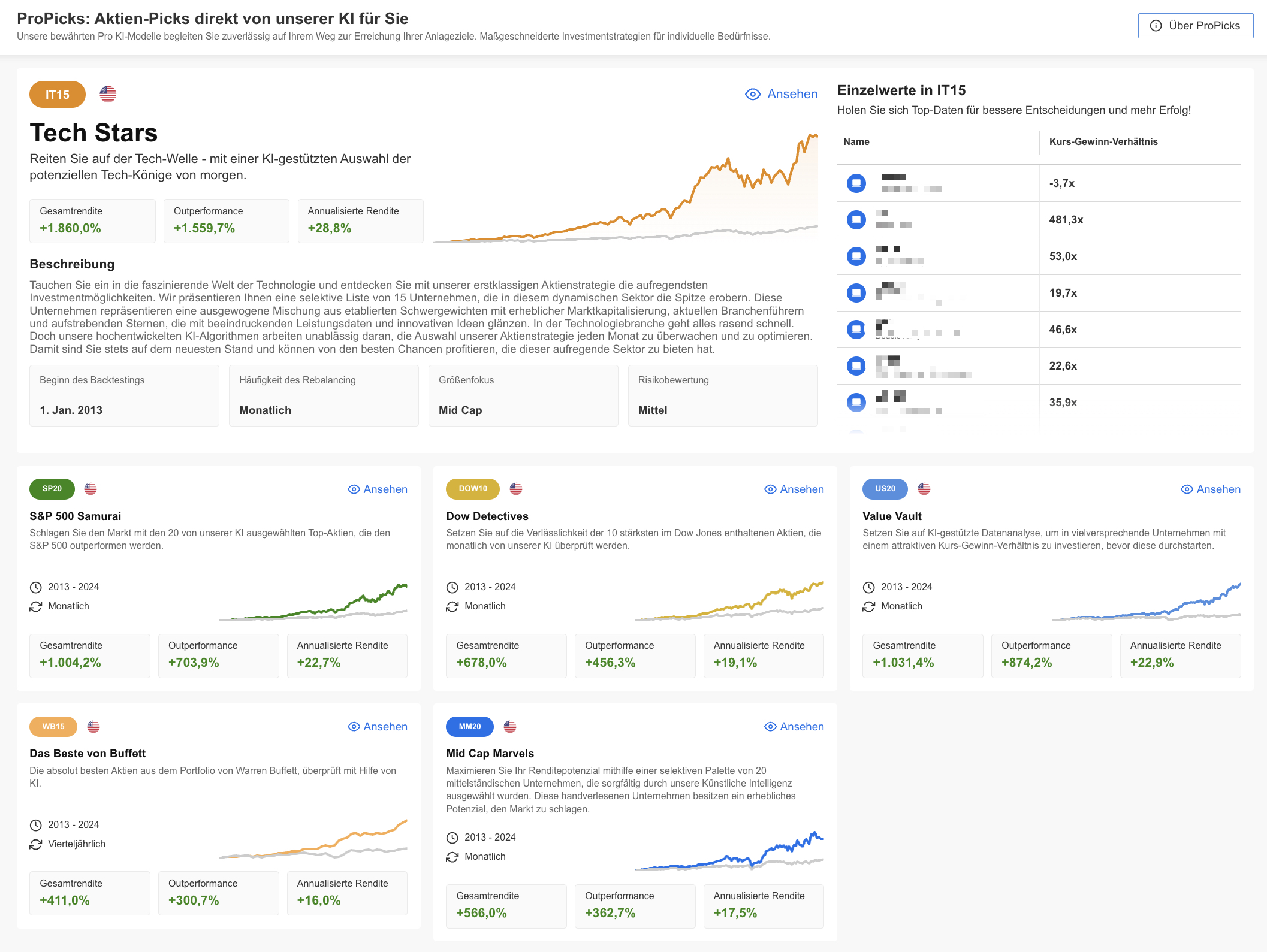
Task: Click the Kurs-Gewinn-Verhältnis column header
Action: 1103,142
